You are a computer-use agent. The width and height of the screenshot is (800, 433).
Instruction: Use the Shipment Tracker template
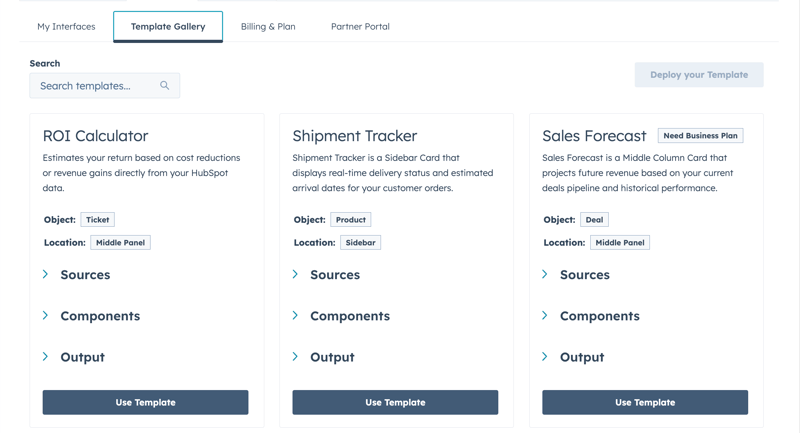click(395, 402)
